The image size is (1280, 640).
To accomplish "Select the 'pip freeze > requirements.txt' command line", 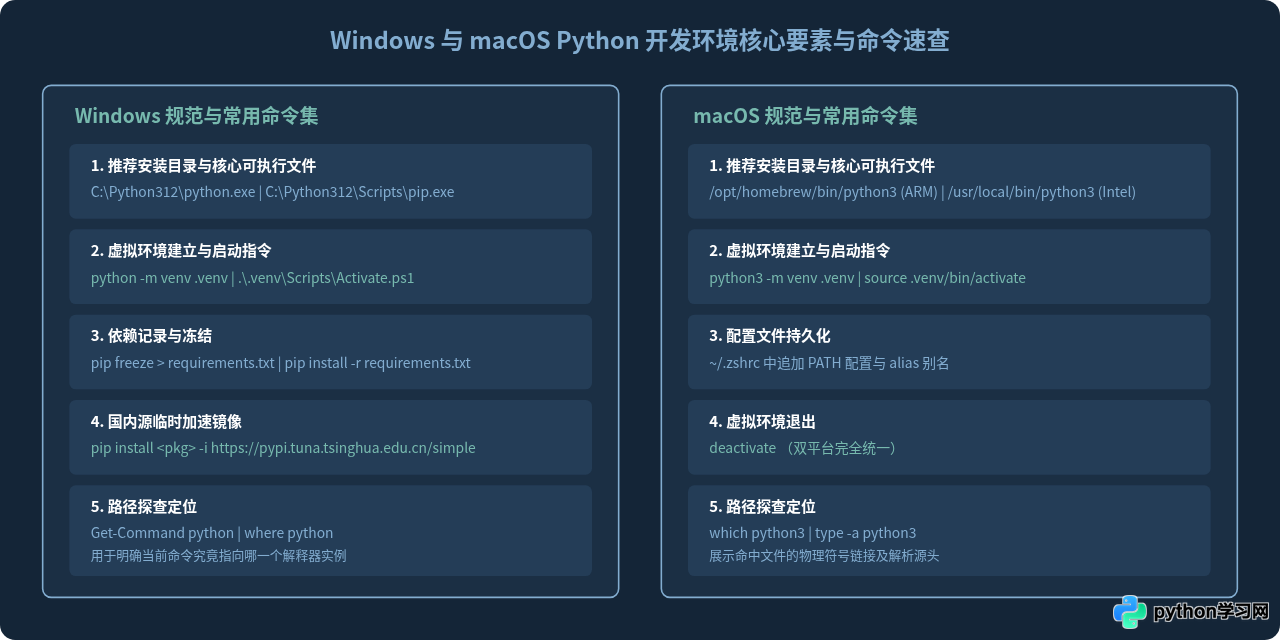I will coord(280,363).
